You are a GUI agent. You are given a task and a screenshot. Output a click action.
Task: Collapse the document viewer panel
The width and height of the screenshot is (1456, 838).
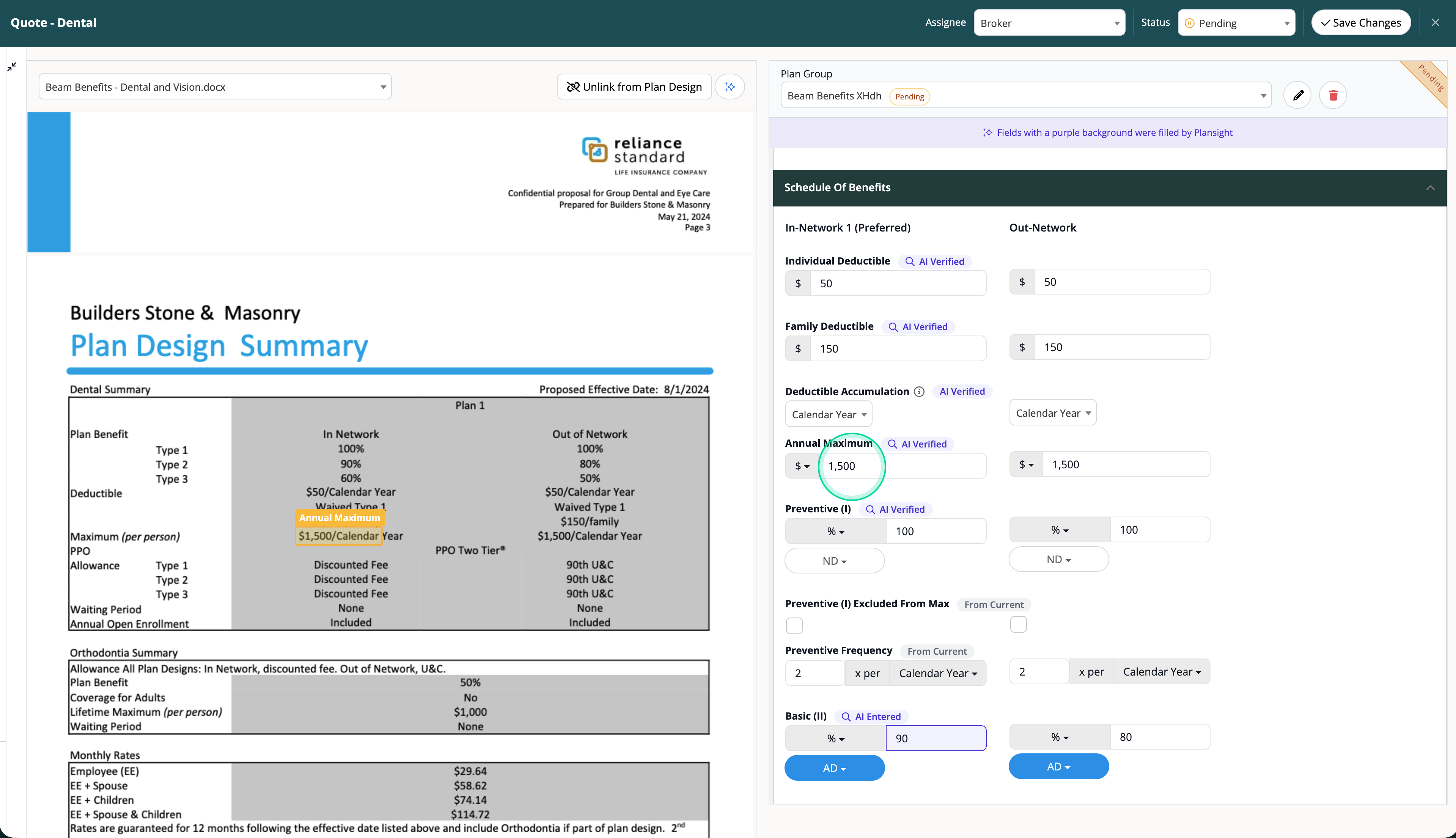12,67
